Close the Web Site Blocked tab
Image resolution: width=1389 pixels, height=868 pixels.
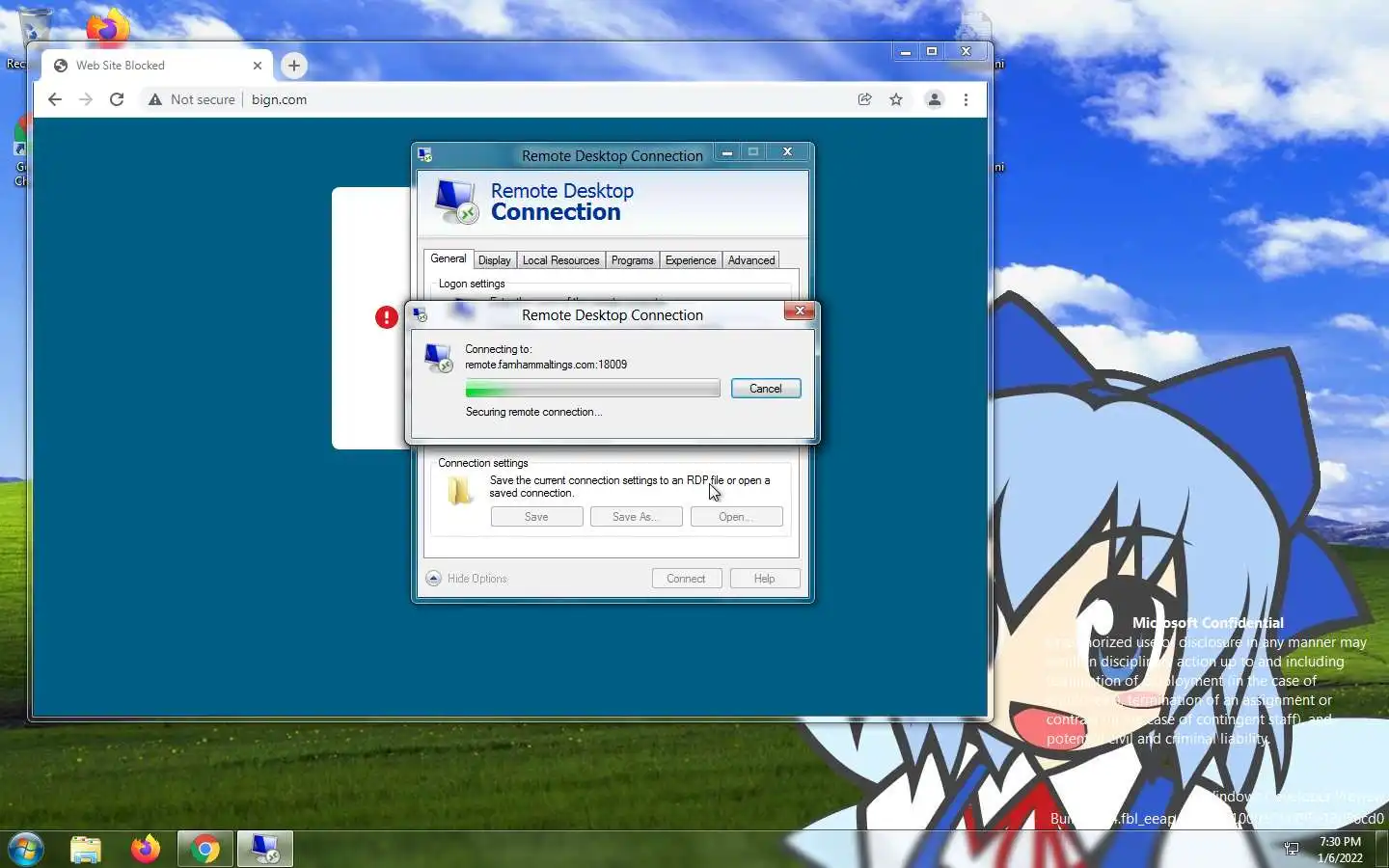[258, 66]
